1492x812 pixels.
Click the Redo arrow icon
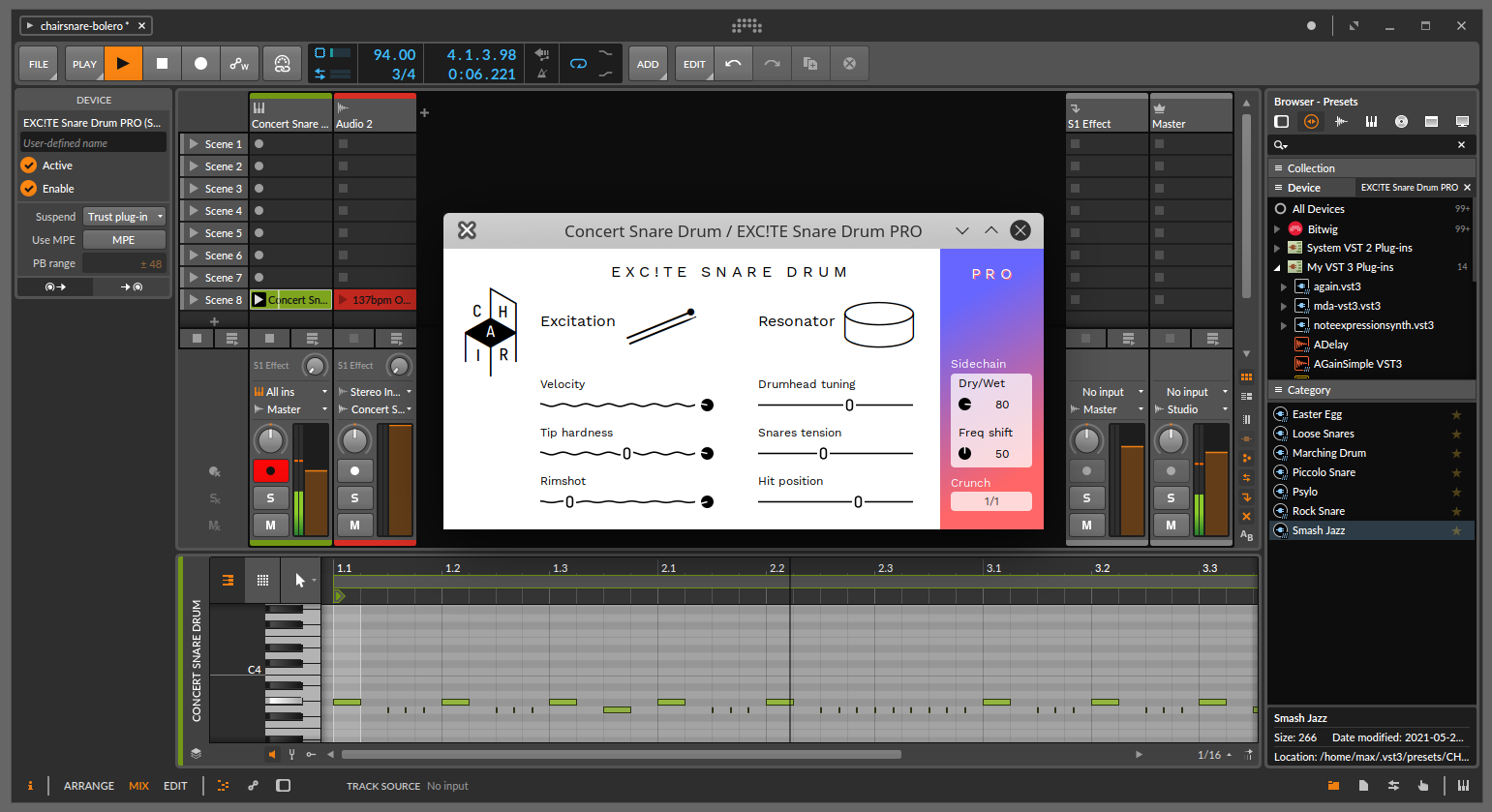tap(772, 64)
